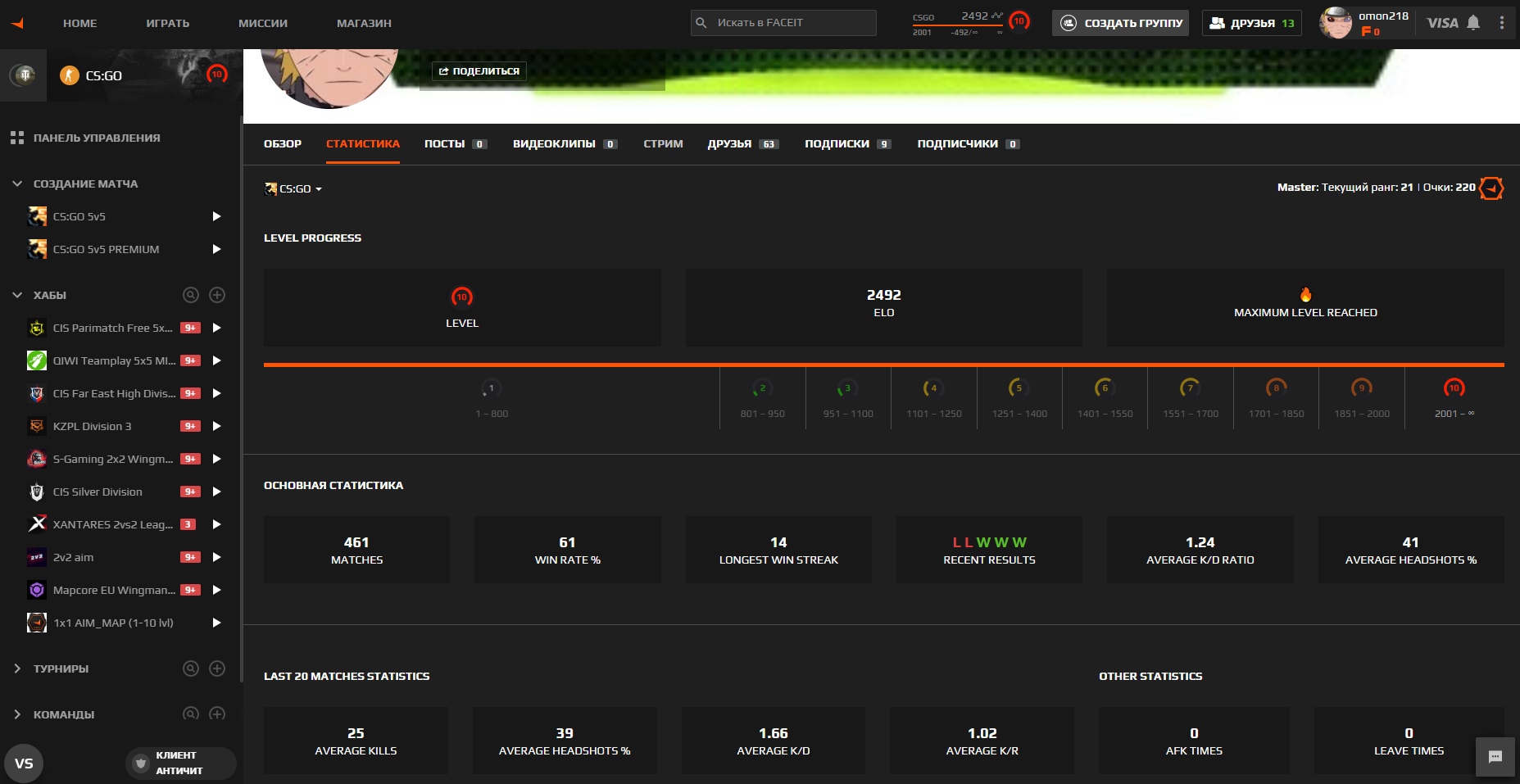
Task: Click the Искать в FACEIT search field
Action: (783, 23)
